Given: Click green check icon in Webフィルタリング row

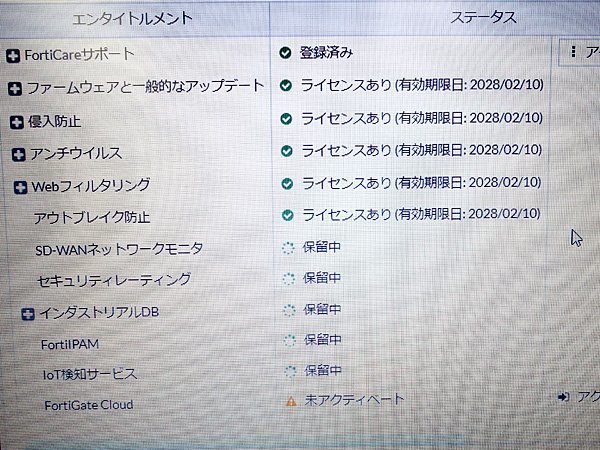Looking at the screenshot, I should pyautogui.click(x=287, y=184).
